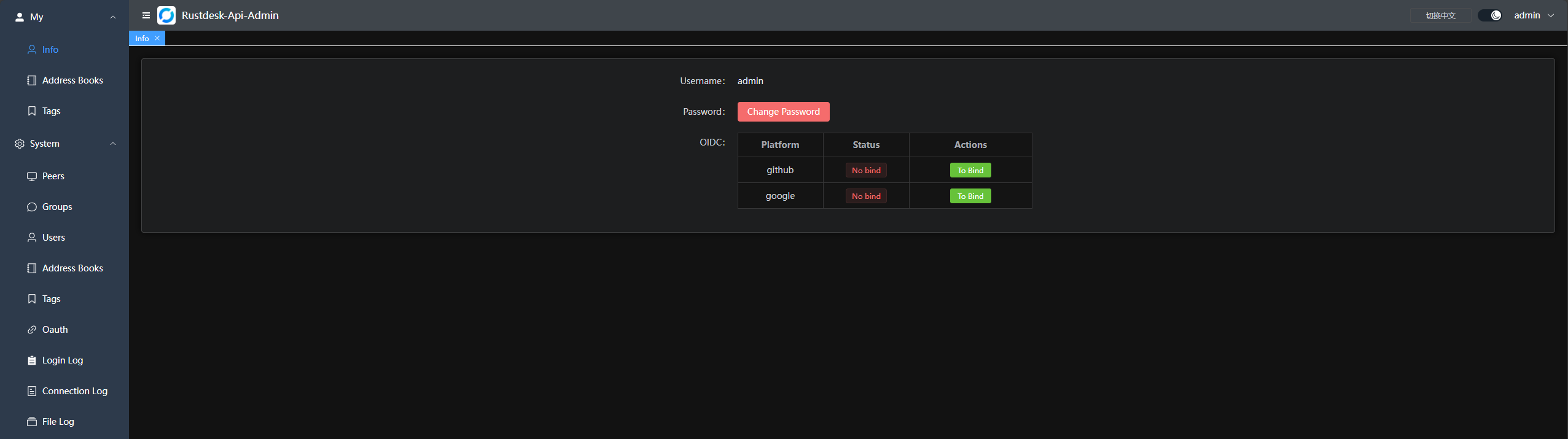This screenshot has width=1568, height=439.
Task: Click the Change Password button
Action: 783,112
